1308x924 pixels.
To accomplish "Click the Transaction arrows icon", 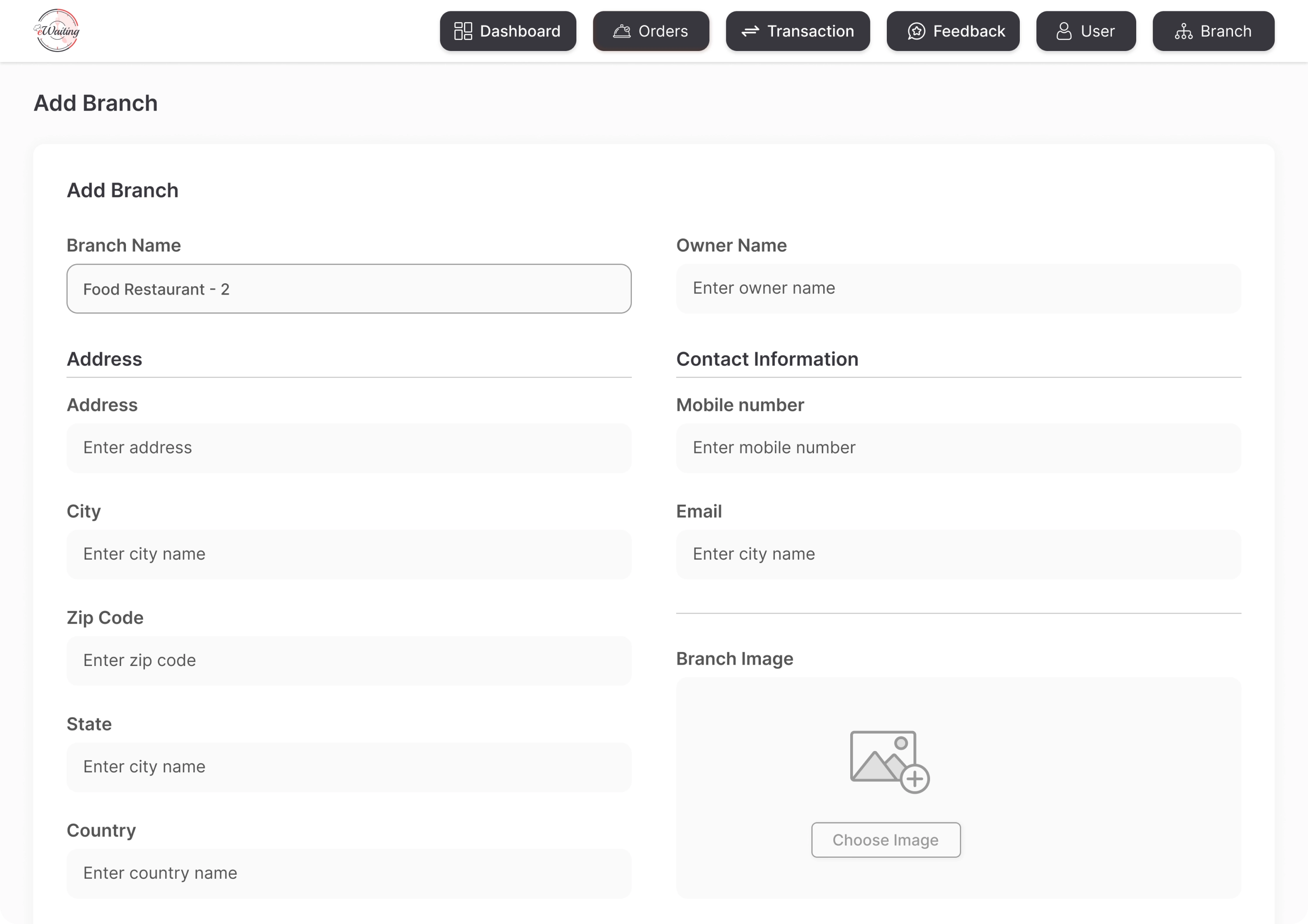I will [x=750, y=31].
